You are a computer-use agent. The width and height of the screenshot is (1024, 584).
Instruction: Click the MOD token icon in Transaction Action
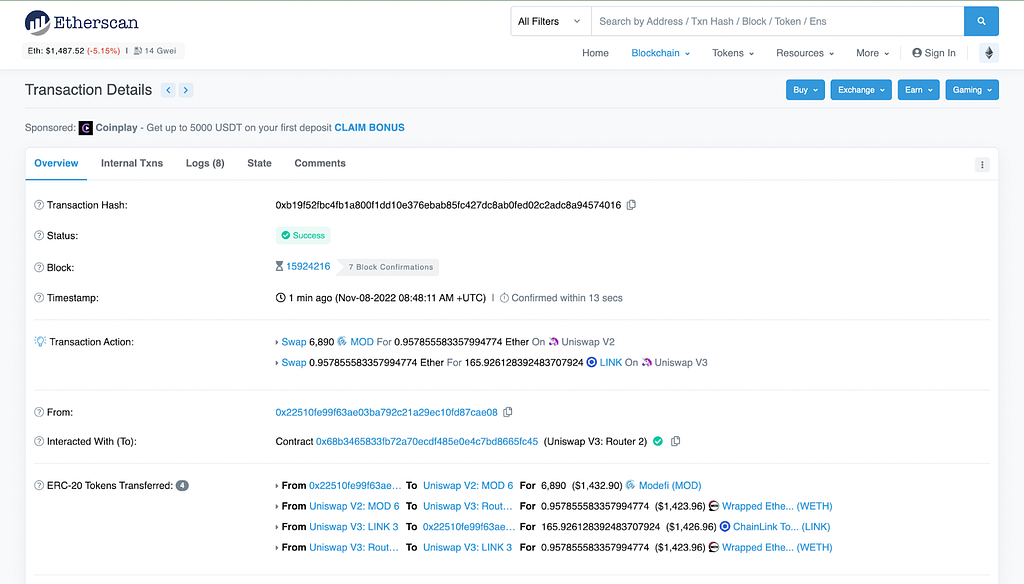click(x=342, y=342)
